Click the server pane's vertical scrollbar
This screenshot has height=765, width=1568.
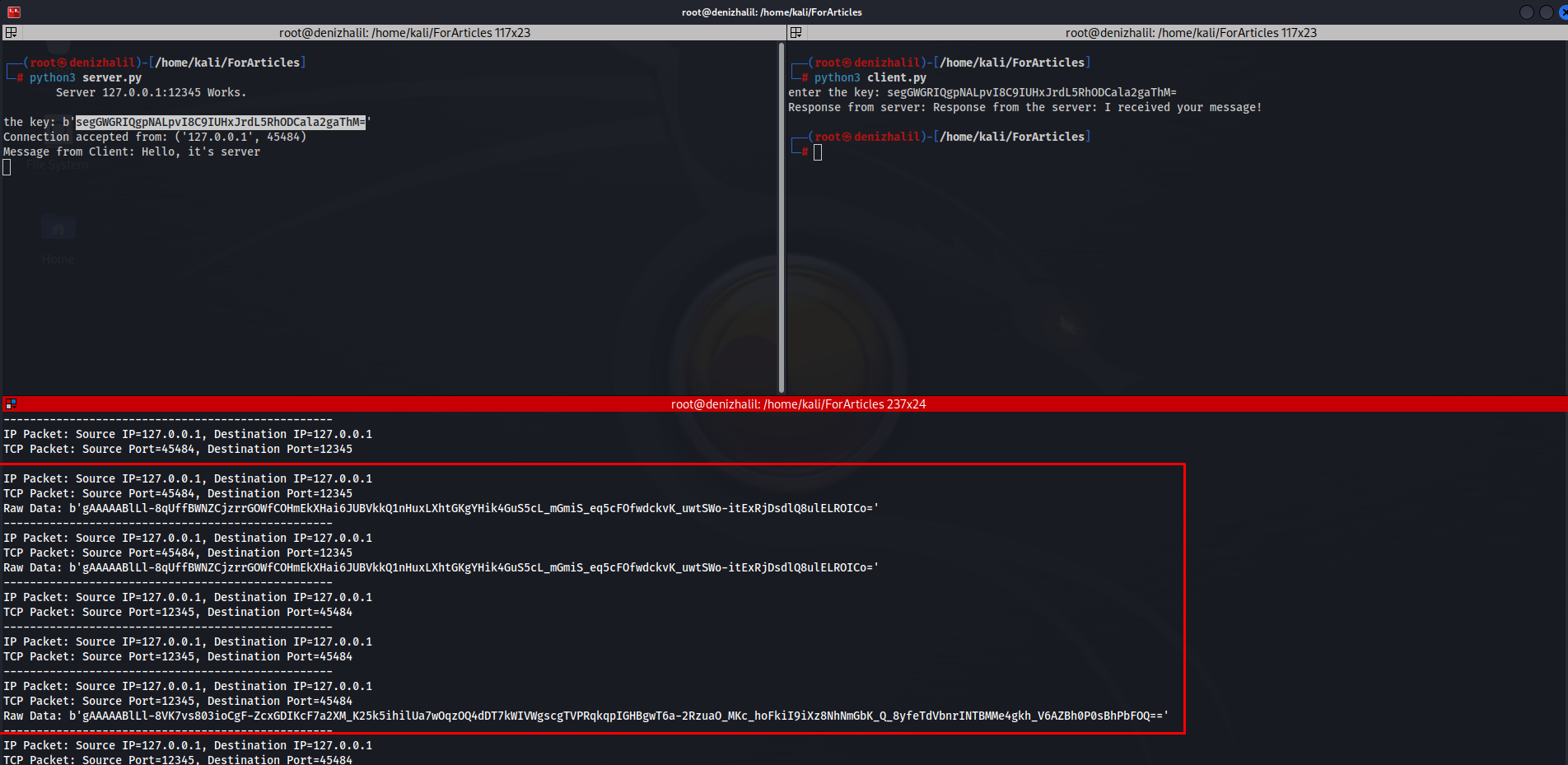pyautogui.click(x=781, y=214)
